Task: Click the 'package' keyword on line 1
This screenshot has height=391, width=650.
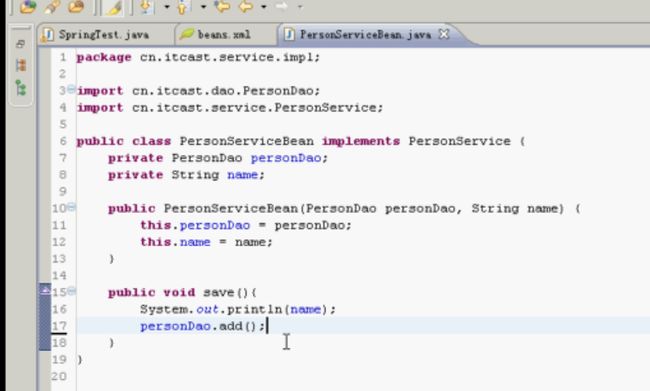Action: coord(104,58)
